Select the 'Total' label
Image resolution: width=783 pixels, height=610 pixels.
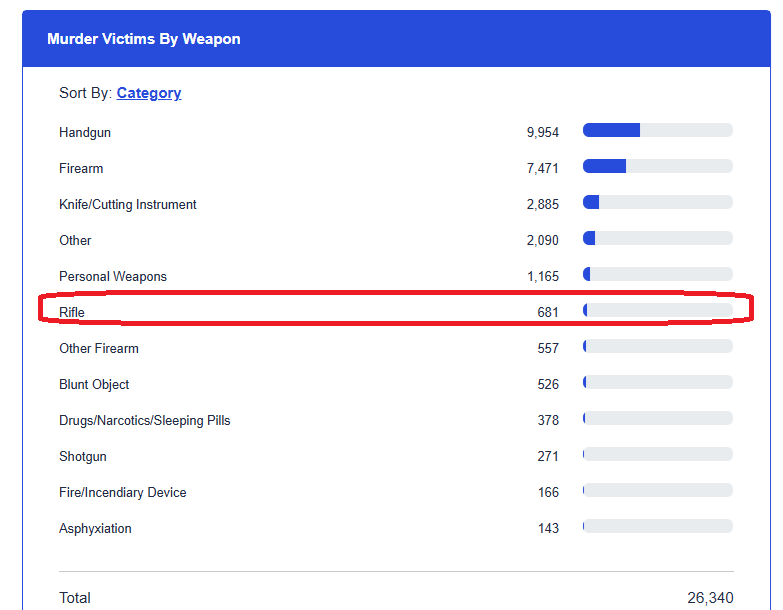tap(75, 598)
